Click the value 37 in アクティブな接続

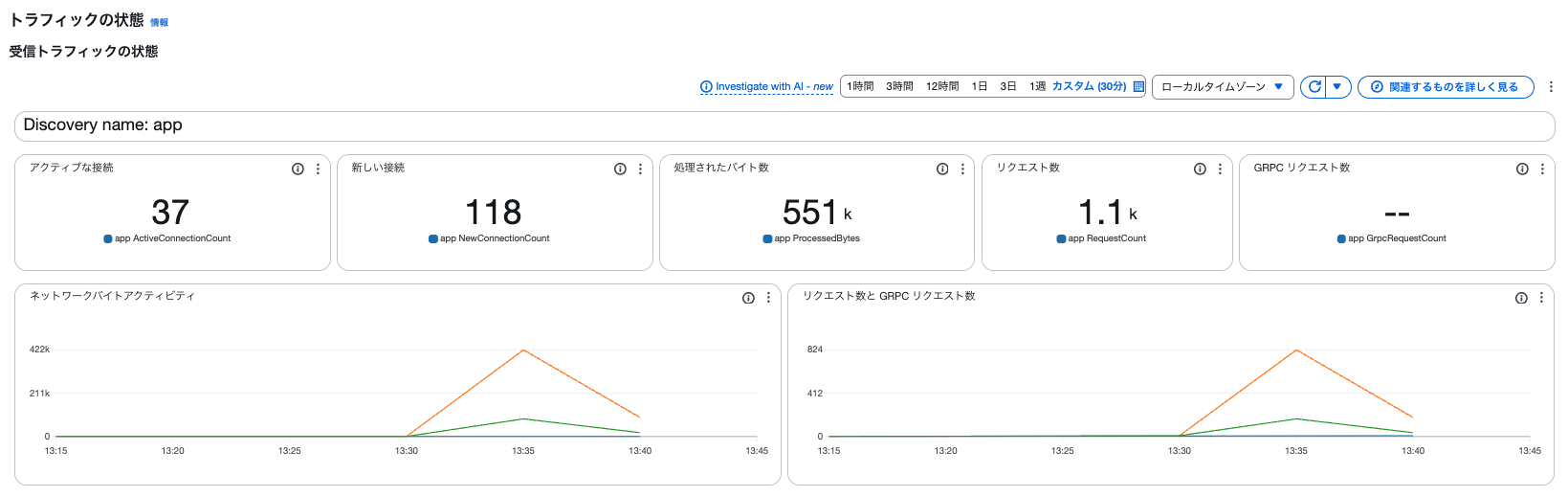170,212
